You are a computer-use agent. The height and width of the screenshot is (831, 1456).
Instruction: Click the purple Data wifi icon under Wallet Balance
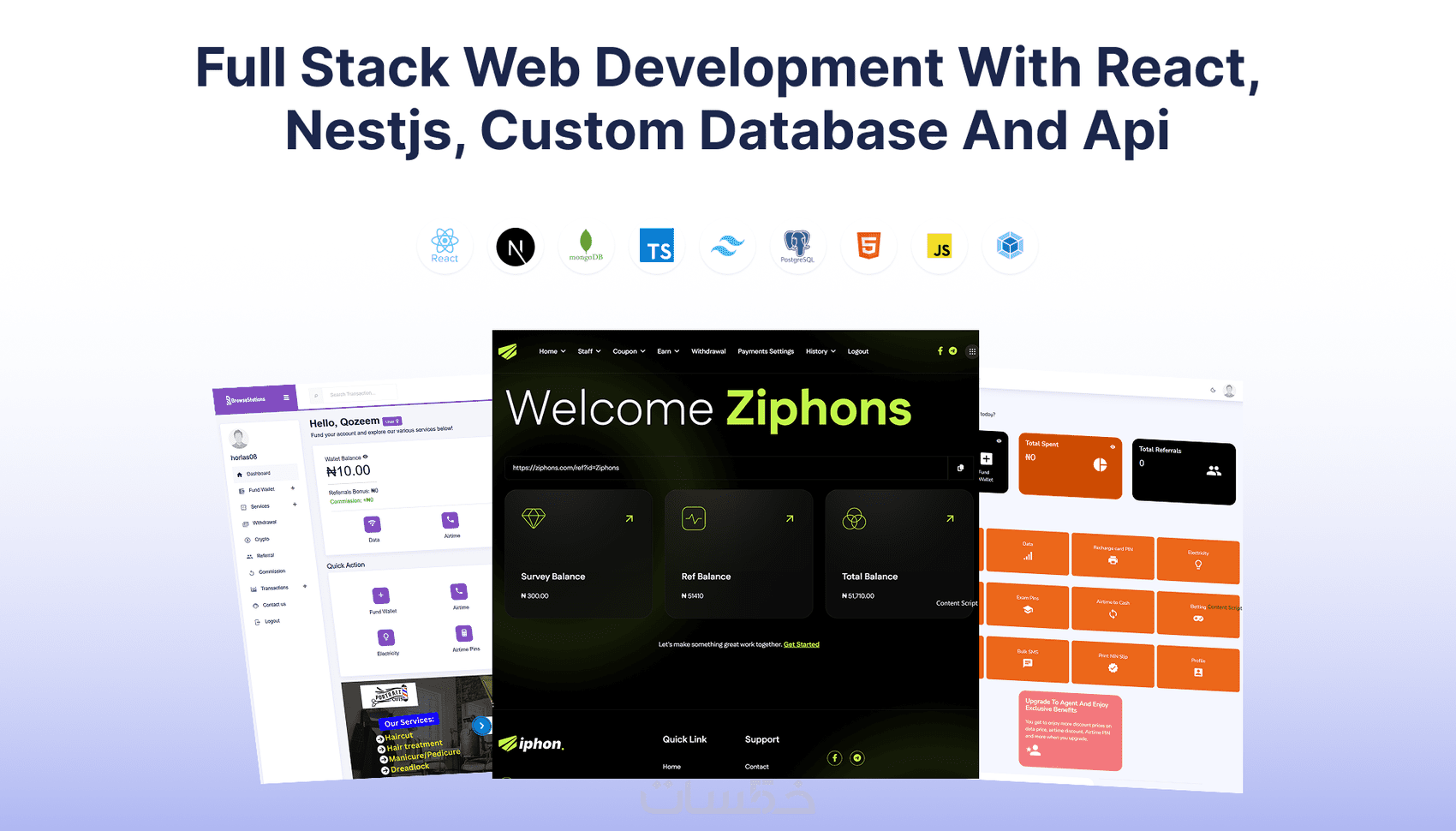[372, 524]
